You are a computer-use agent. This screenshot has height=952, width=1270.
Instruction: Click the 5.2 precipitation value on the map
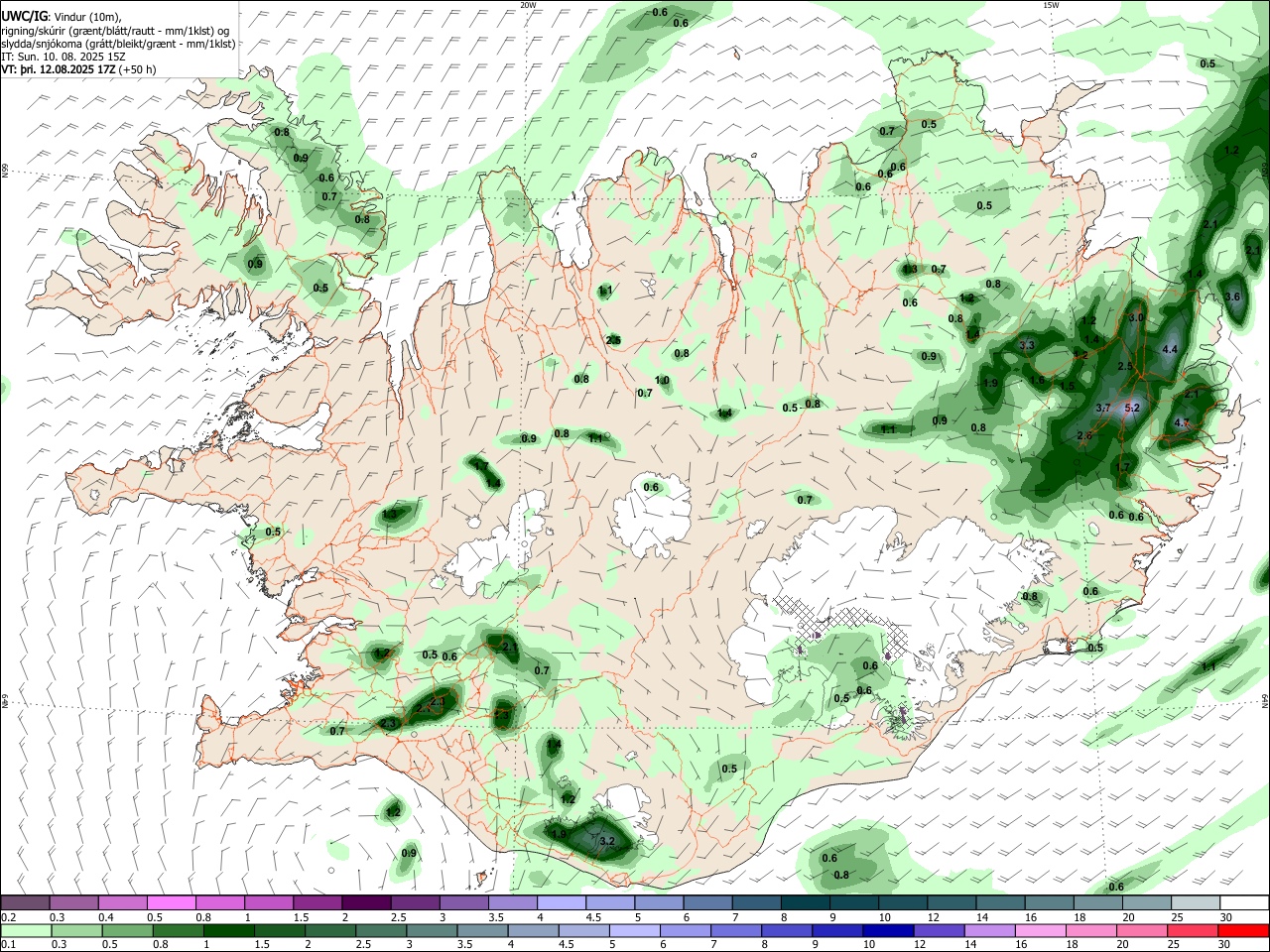tap(1132, 408)
